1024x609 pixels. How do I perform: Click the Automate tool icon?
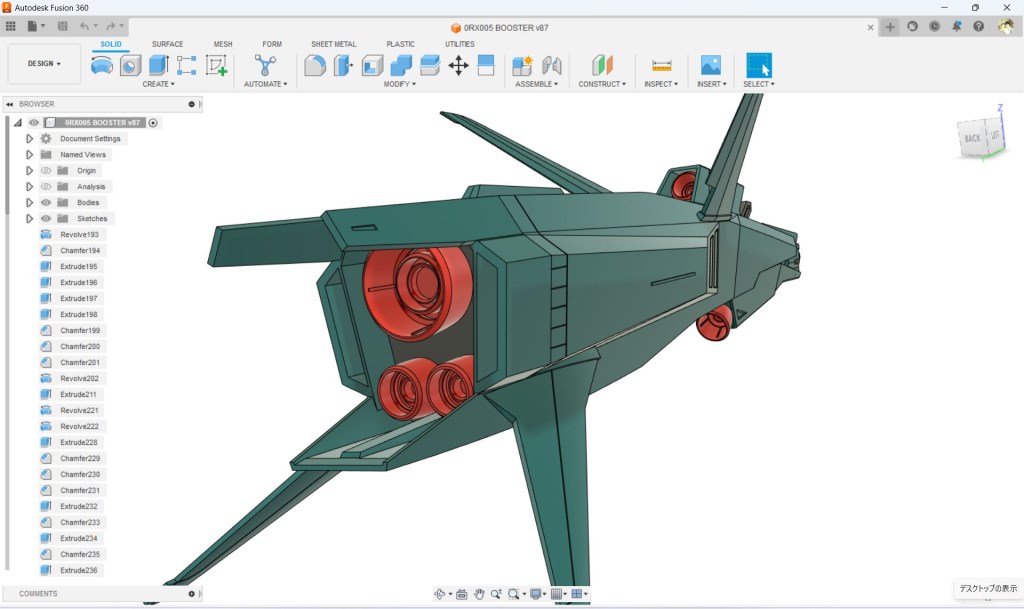pyautogui.click(x=265, y=66)
